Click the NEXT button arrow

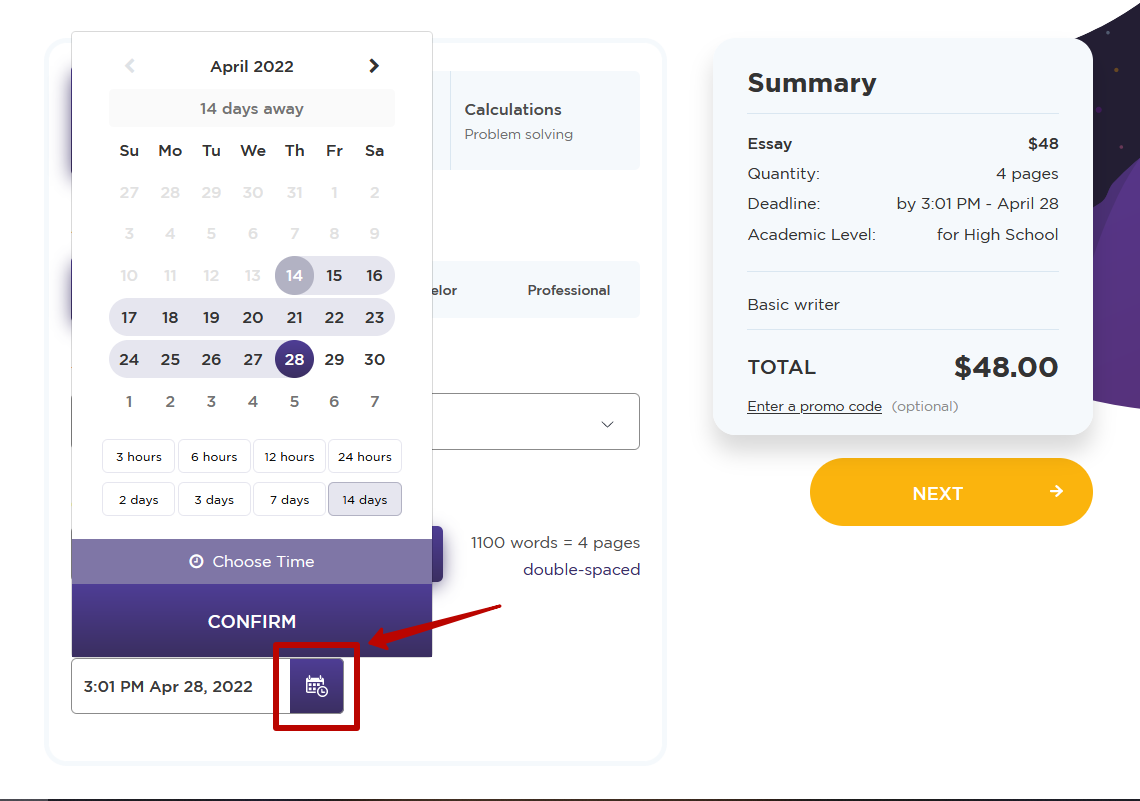(x=1056, y=491)
